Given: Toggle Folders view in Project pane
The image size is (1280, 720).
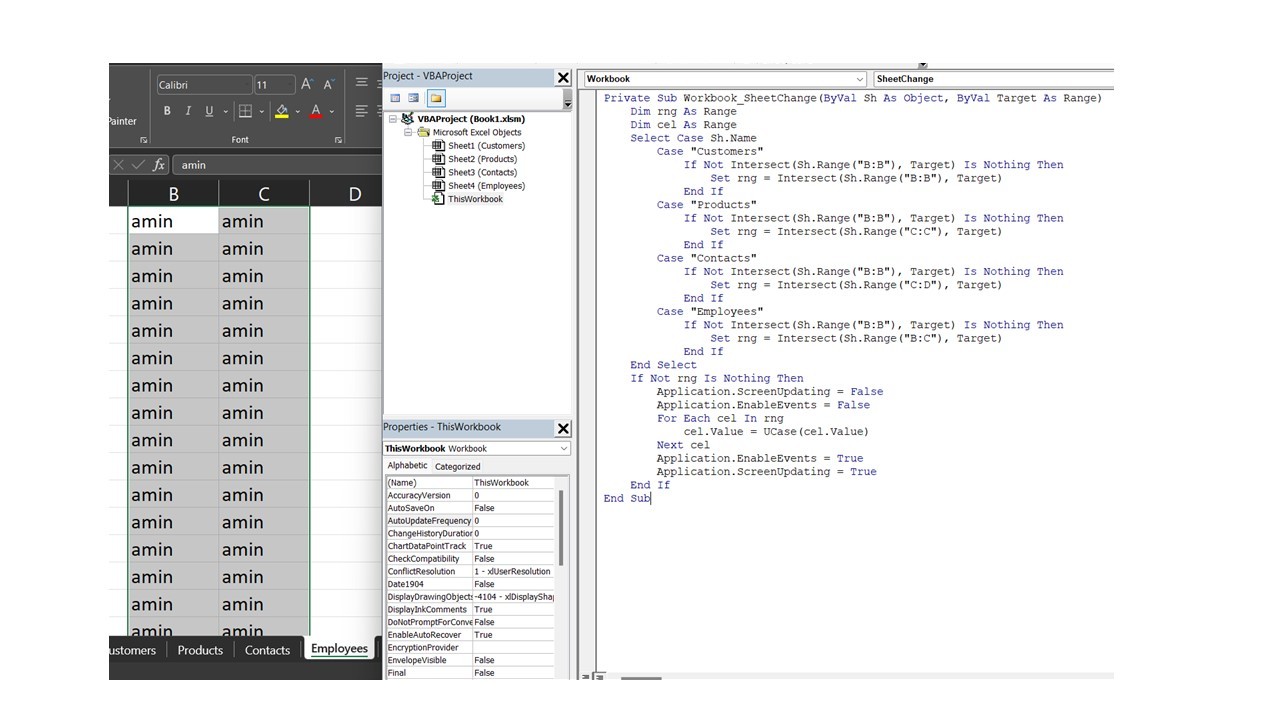Looking at the screenshot, I should 436,98.
